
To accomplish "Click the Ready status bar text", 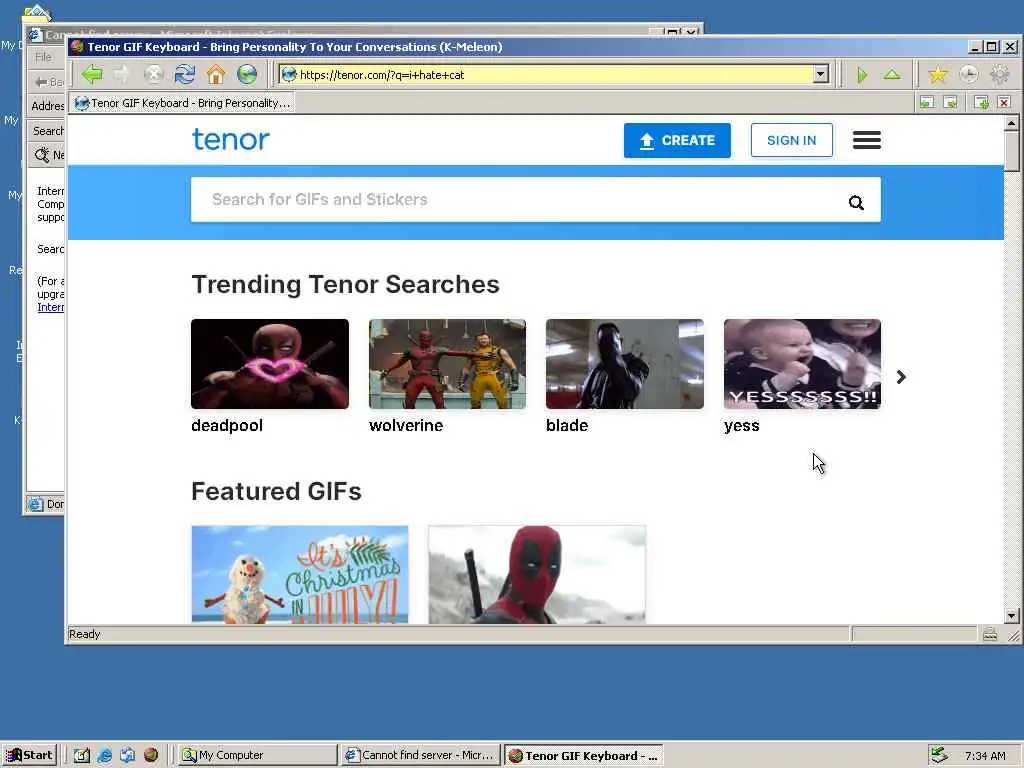I will pos(85,634).
